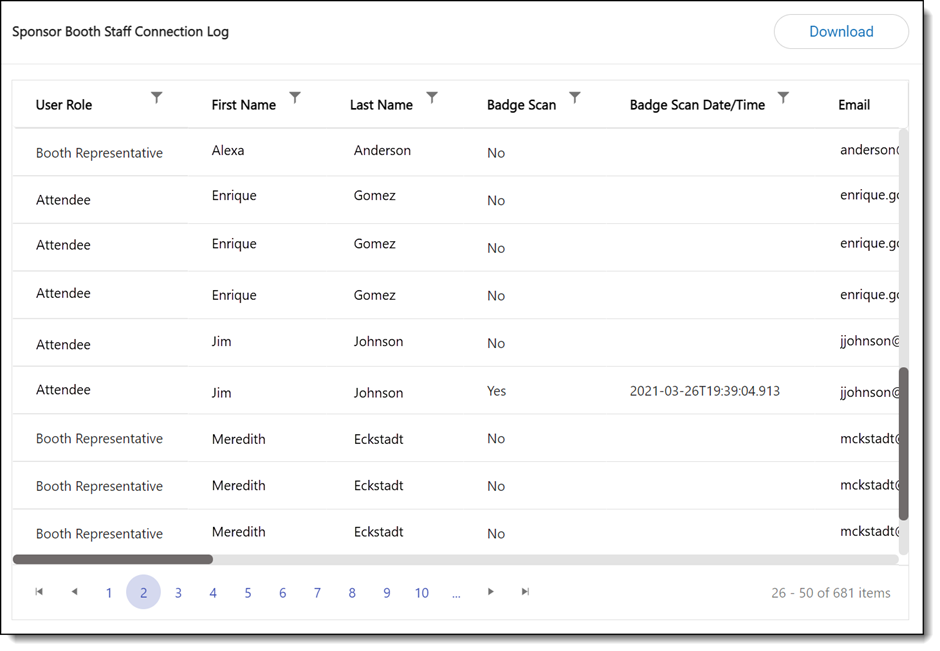Go to the previous page arrow

(x=74, y=592)
